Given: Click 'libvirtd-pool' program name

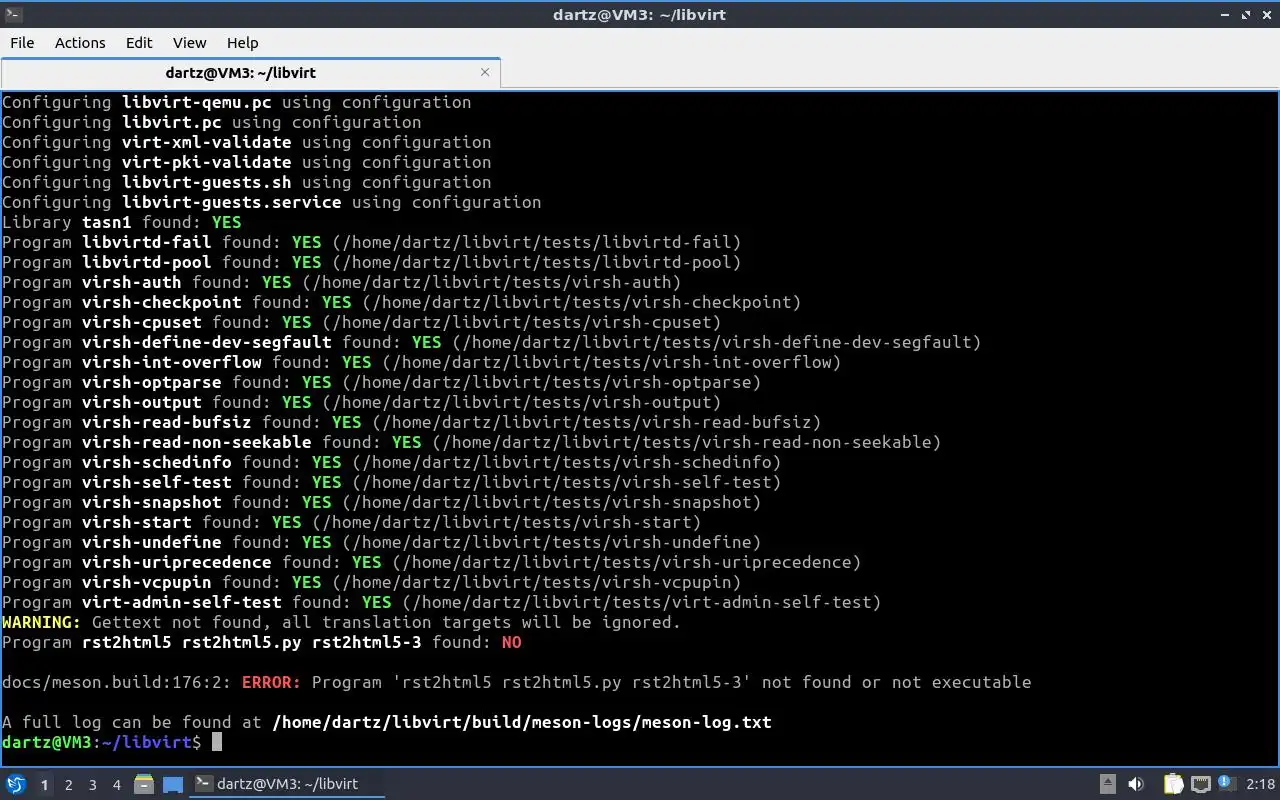Looking at the screenshot, I should [146, 262].
